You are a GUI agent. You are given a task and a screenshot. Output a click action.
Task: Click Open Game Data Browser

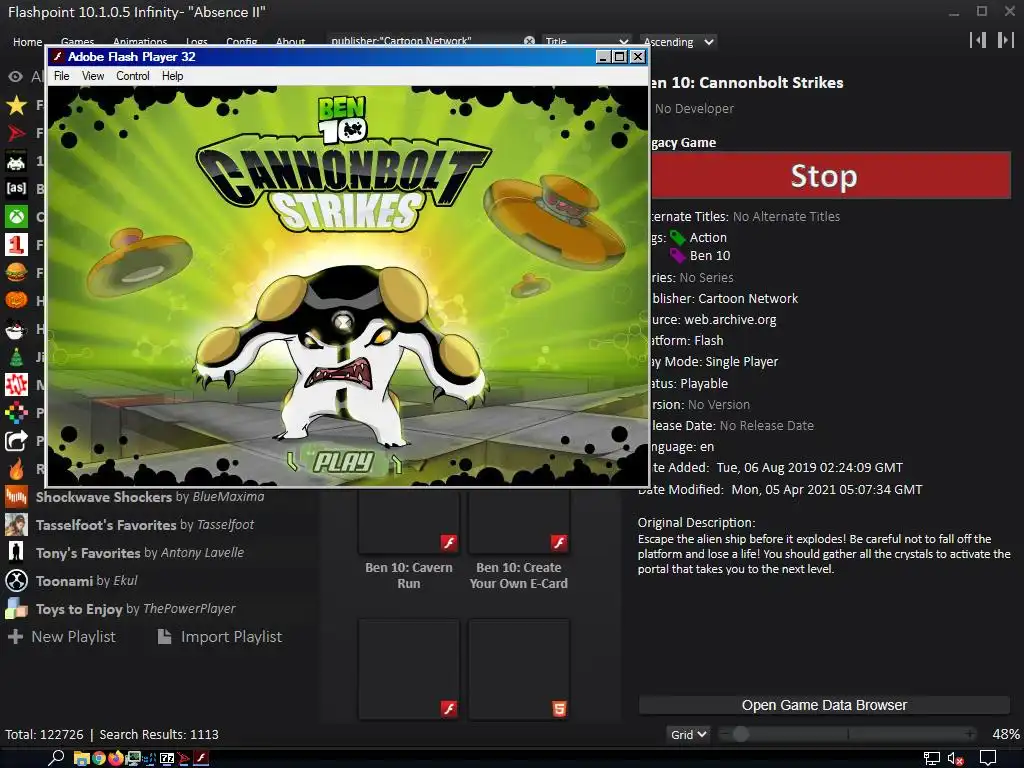pos(824,705)
